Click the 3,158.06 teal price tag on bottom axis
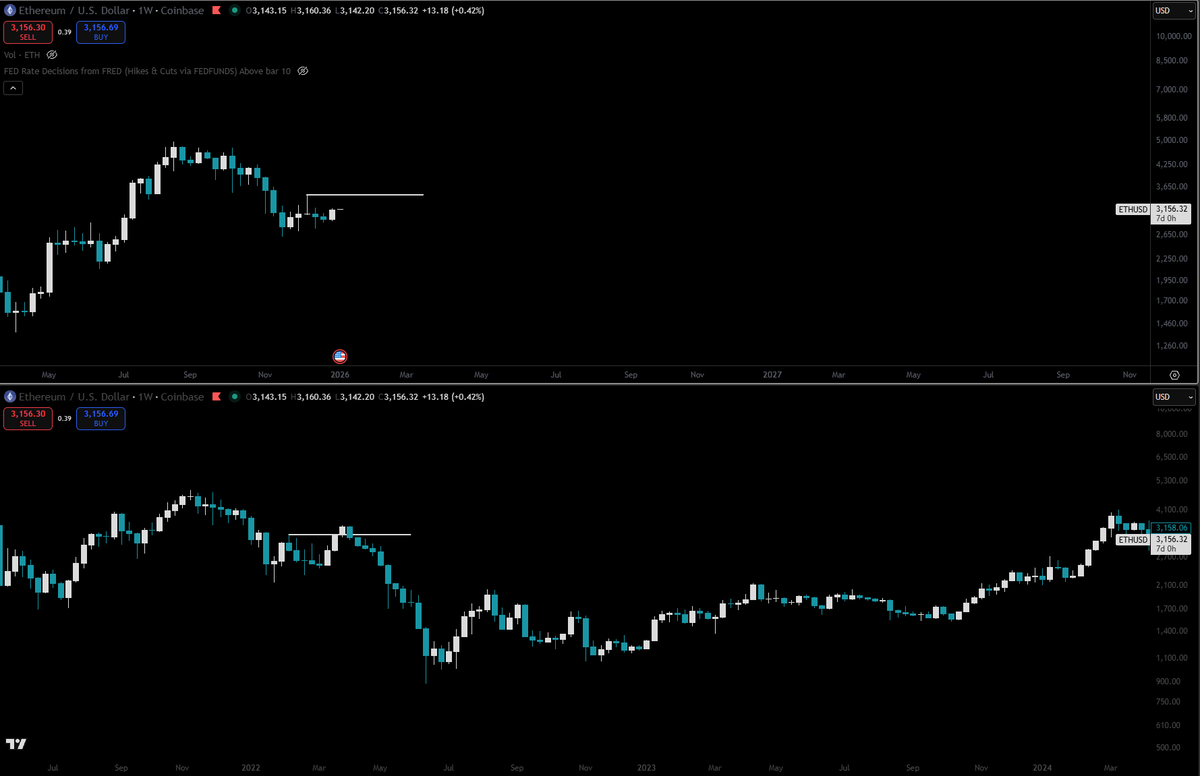Image resolution: width=1200 pixels, height=776 pixels. [1170, 527]
